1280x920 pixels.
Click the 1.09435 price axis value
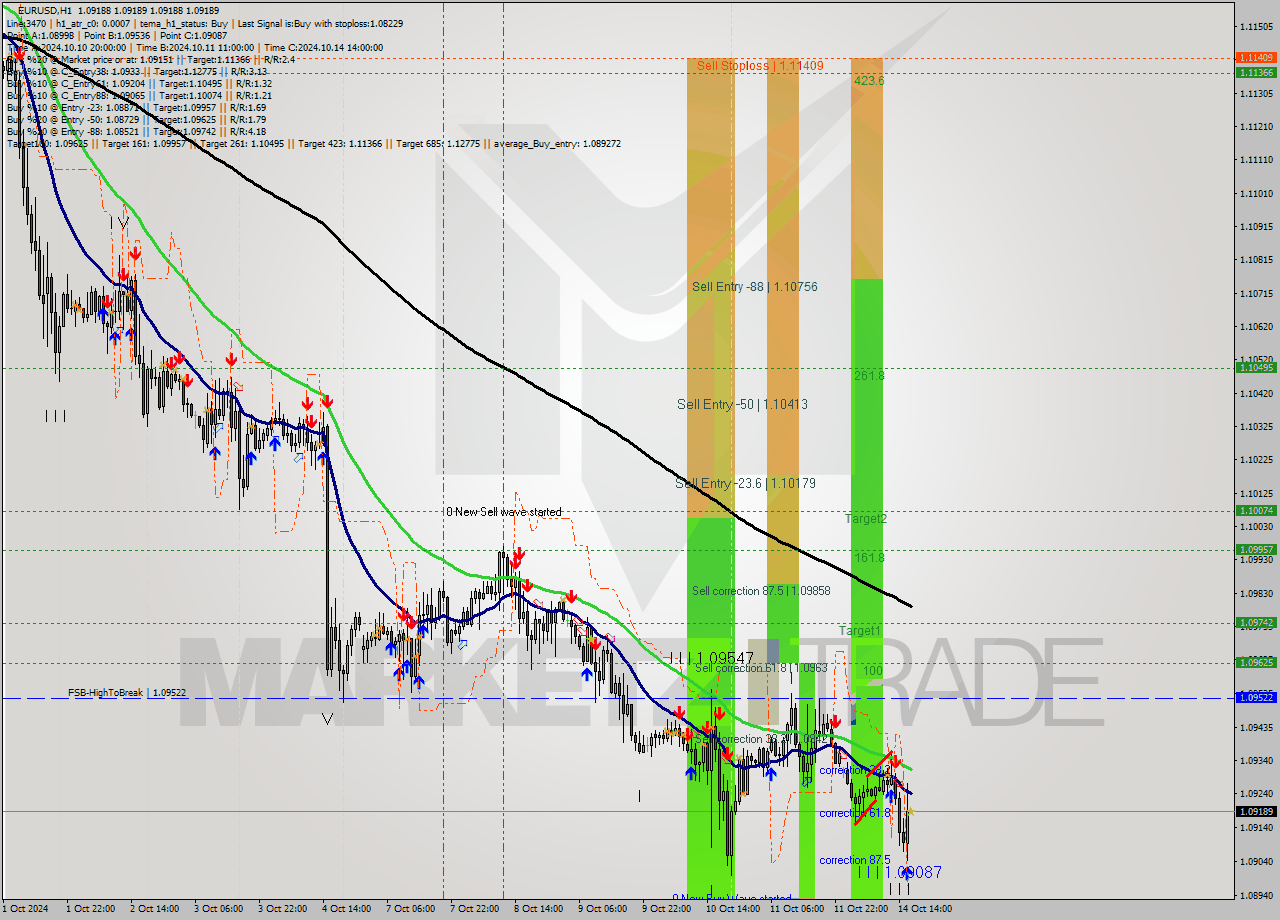(1255, 727)
